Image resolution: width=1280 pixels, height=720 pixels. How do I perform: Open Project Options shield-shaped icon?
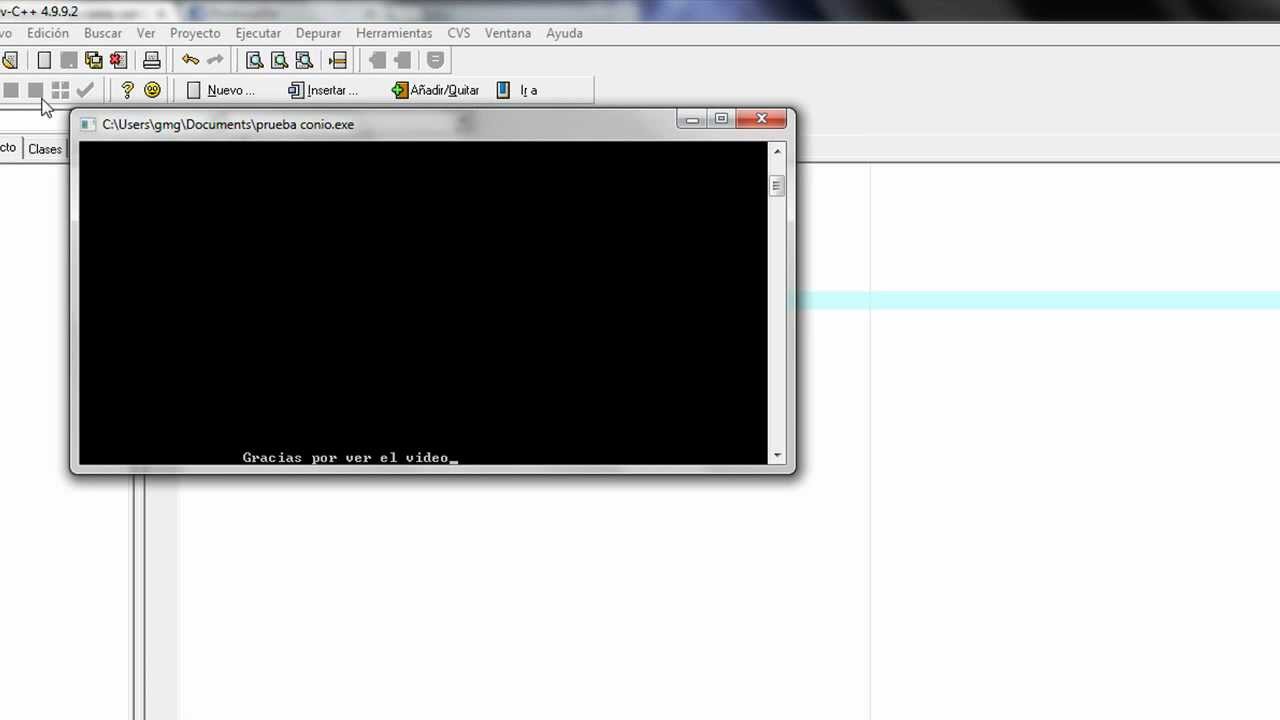[x=435, y=60]
